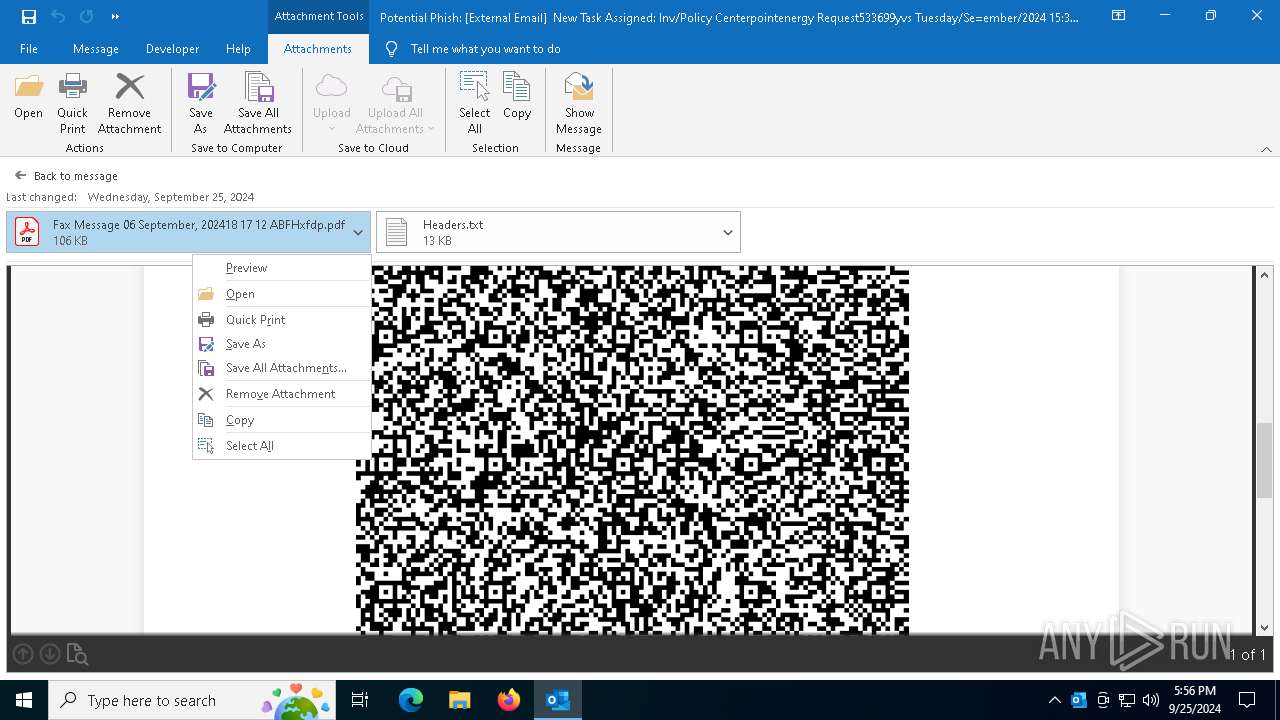The height and width of the screenshot is (720, 1280).
Task: Click Remove Attachment in the ribbon
Action: tap(129, 104)
